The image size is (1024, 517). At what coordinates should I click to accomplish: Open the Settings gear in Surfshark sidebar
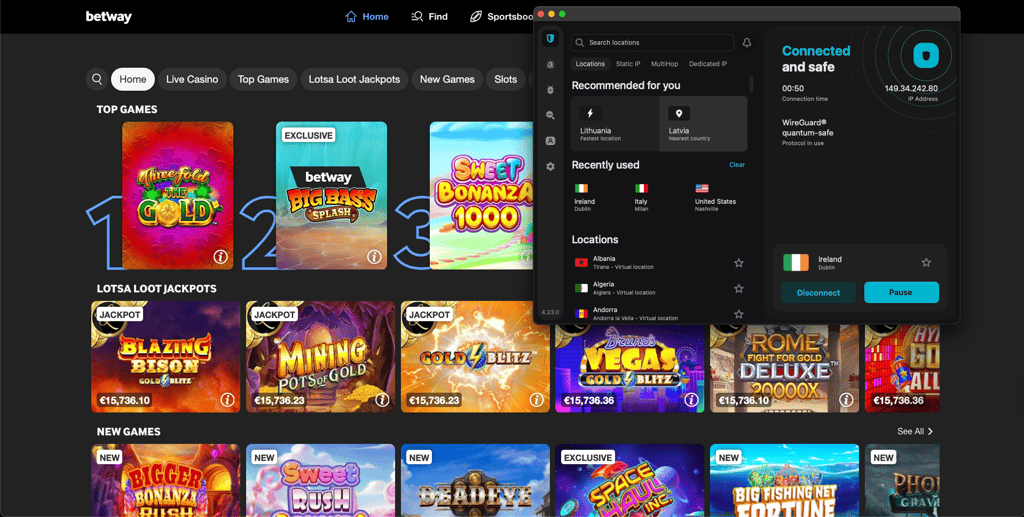[551, 166]
